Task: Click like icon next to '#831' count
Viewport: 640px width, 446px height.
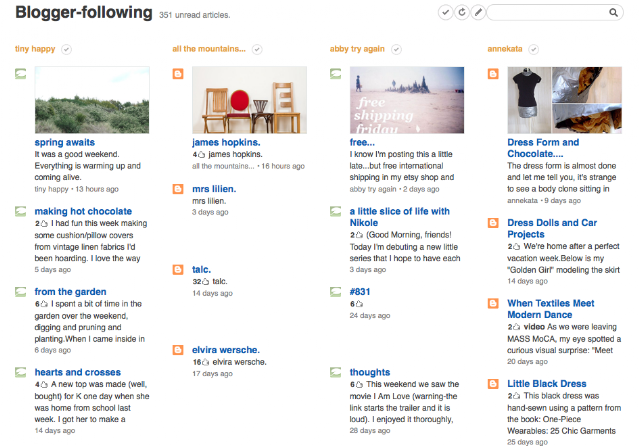Action: click(359, 304)
